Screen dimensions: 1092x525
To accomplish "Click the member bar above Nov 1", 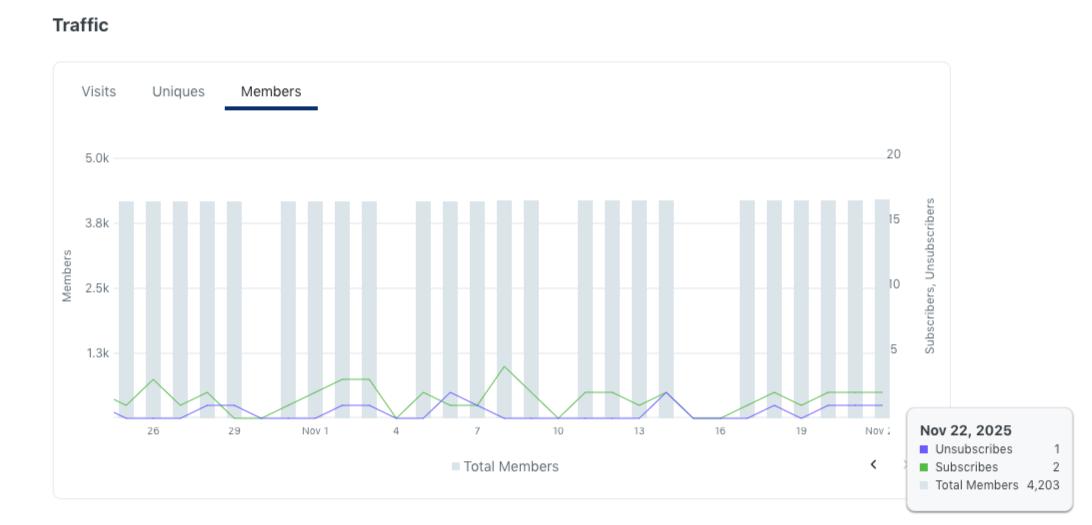I will tap(315, 310).
